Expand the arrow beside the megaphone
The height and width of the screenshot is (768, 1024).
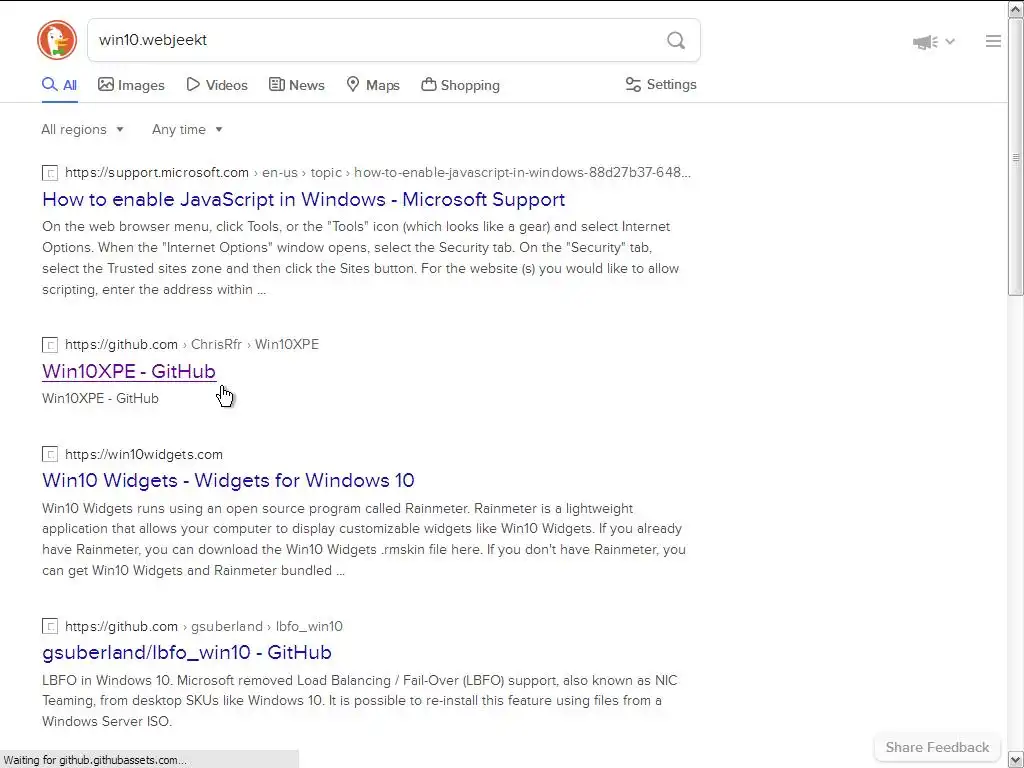click(950, 42)
